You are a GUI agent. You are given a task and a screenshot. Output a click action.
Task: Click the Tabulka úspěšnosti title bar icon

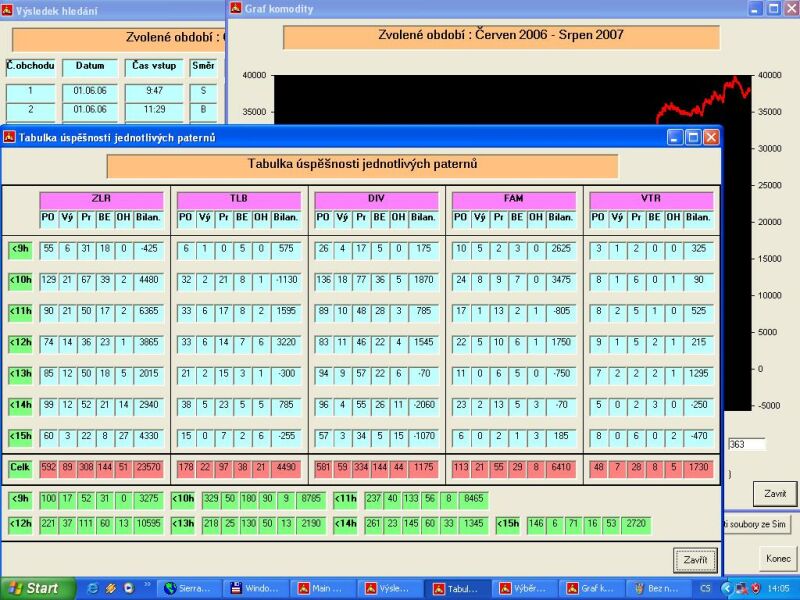click(9, 137)
